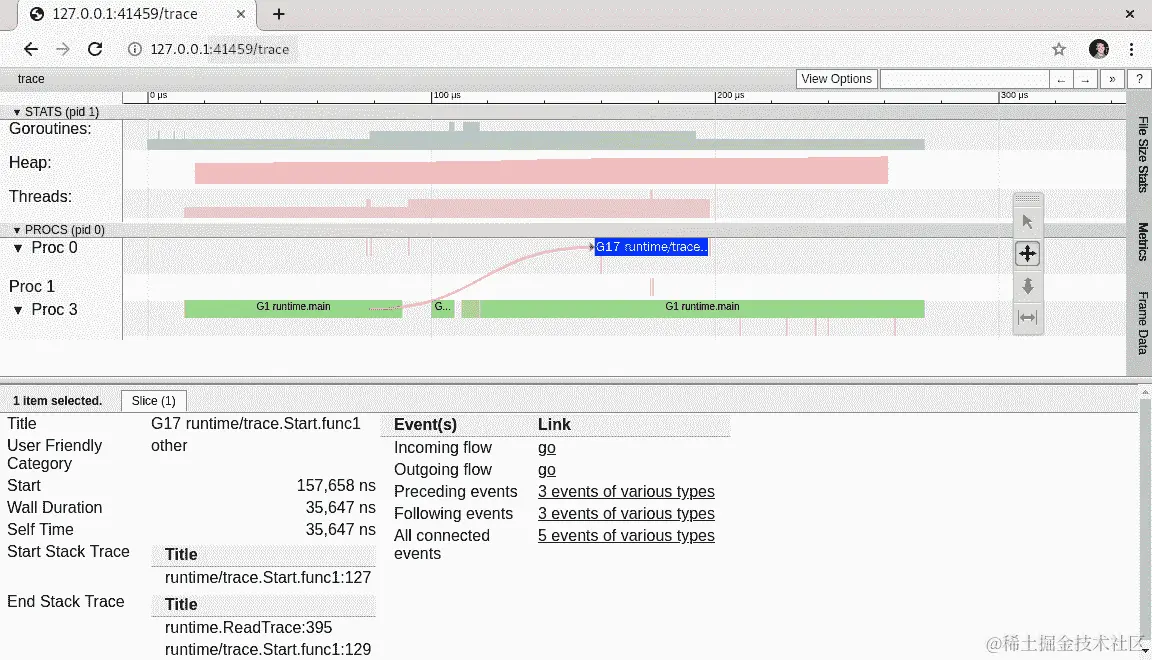Click the Wall Duration 35,647 ns value
Image resolution: width=1152 pixels, height=660 pixels.
click(340, 508)
